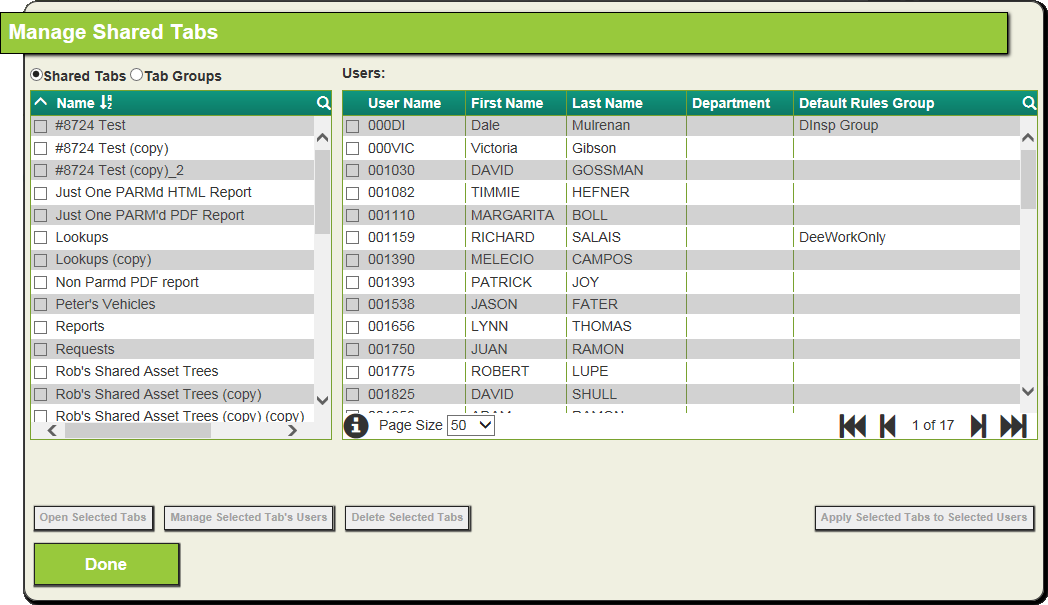
Task: Select the Rob's Shared Asset Trees row
Action: [172, 372]
